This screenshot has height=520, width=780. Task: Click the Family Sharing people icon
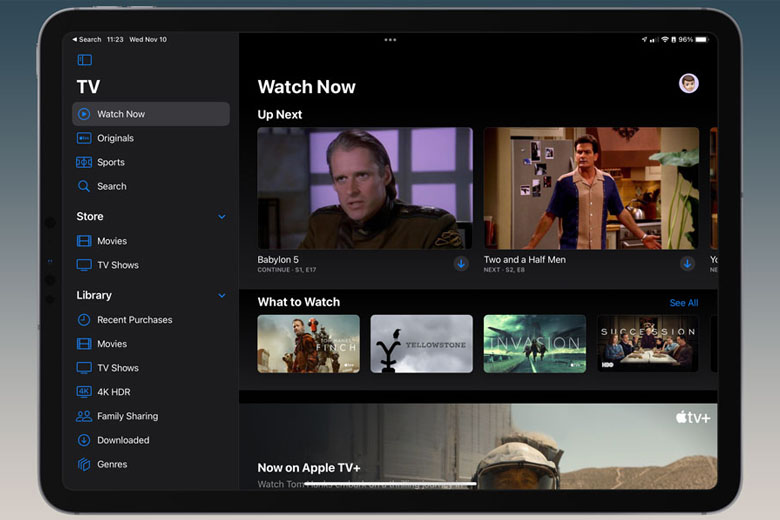(84, 416)
